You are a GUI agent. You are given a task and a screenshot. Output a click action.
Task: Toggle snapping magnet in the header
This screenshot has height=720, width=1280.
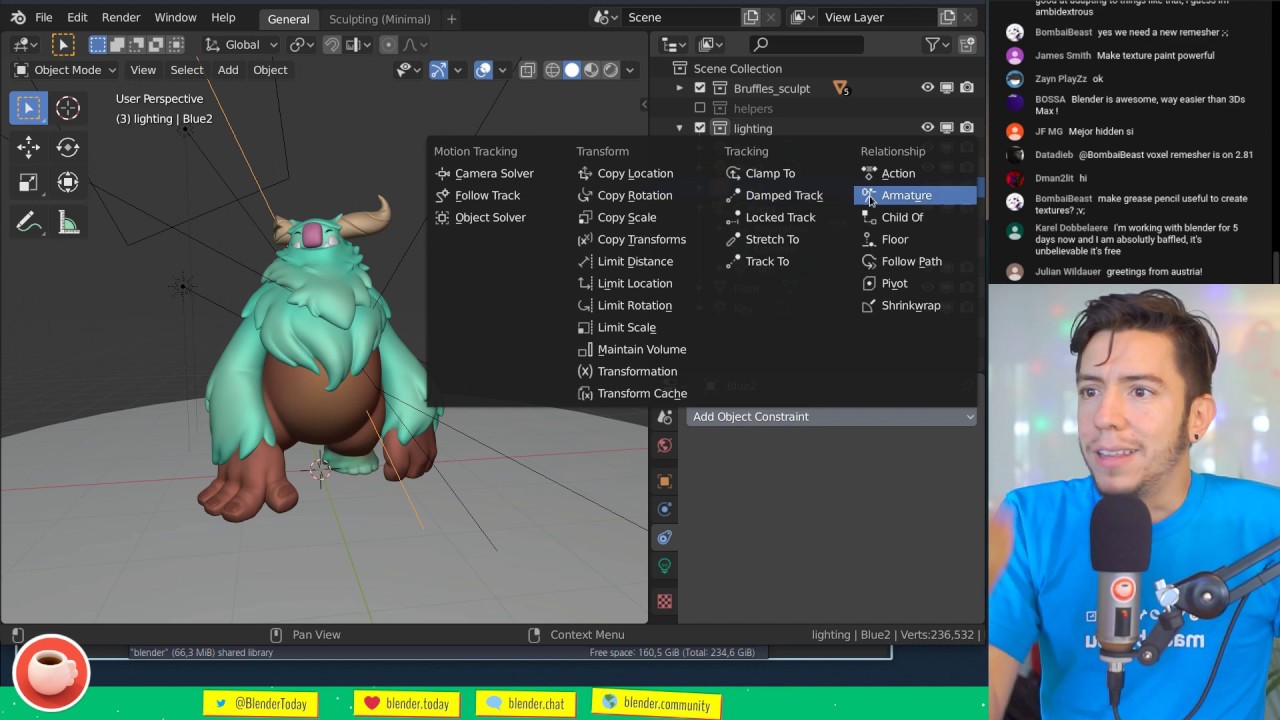click(x=332, y=44)
